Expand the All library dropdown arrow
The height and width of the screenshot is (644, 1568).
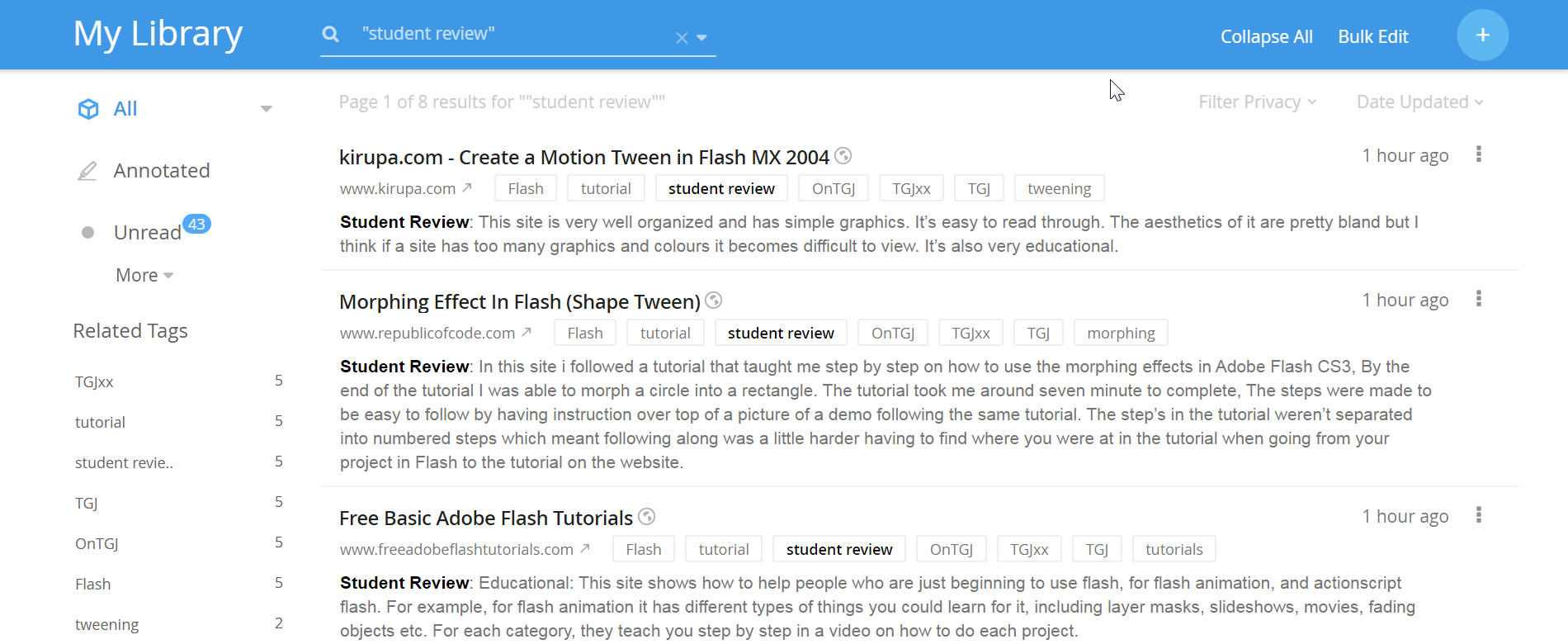[x=266, y=109]
